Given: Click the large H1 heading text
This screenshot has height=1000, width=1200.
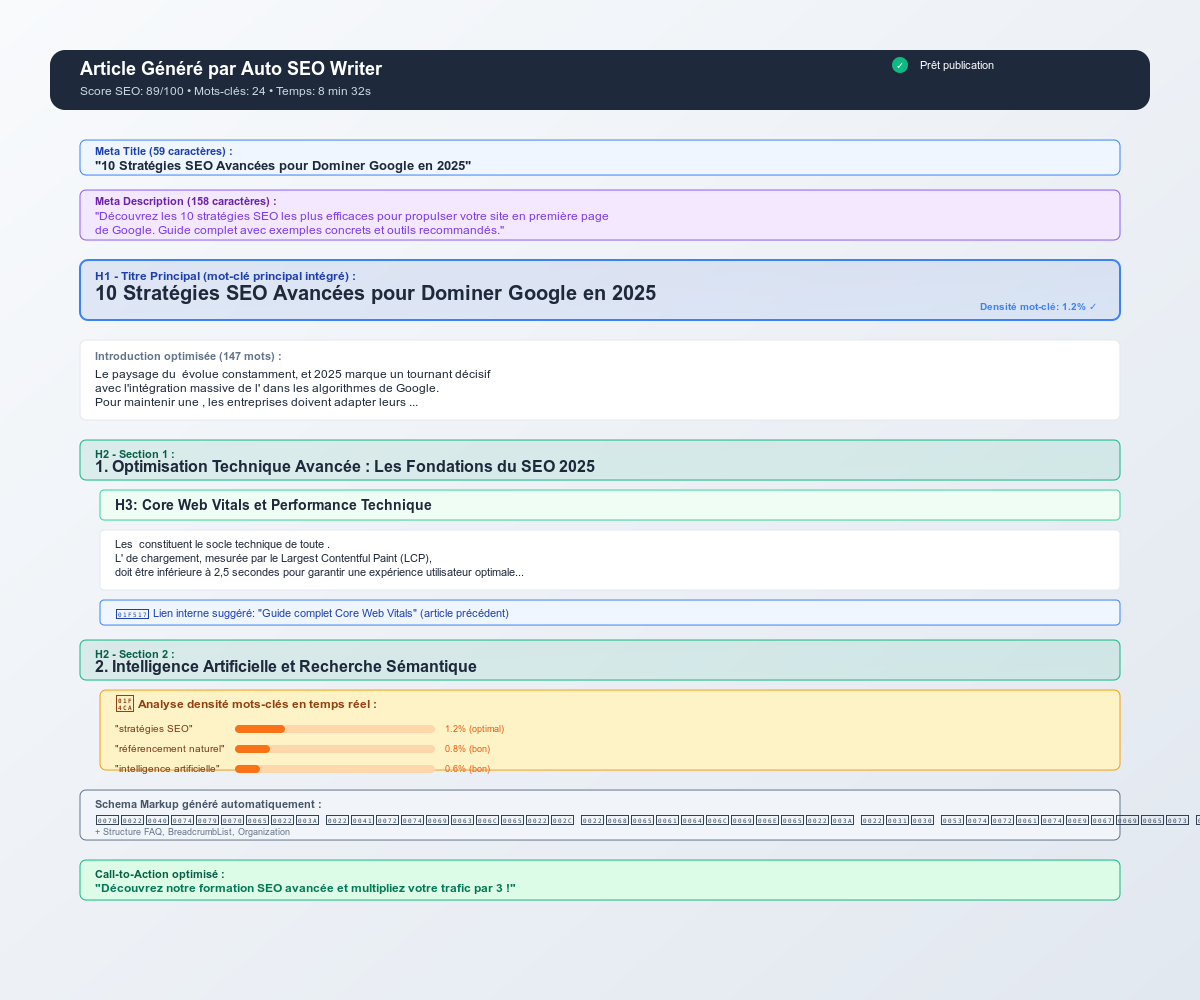Looking at the screenshot, I should [376, 293].
